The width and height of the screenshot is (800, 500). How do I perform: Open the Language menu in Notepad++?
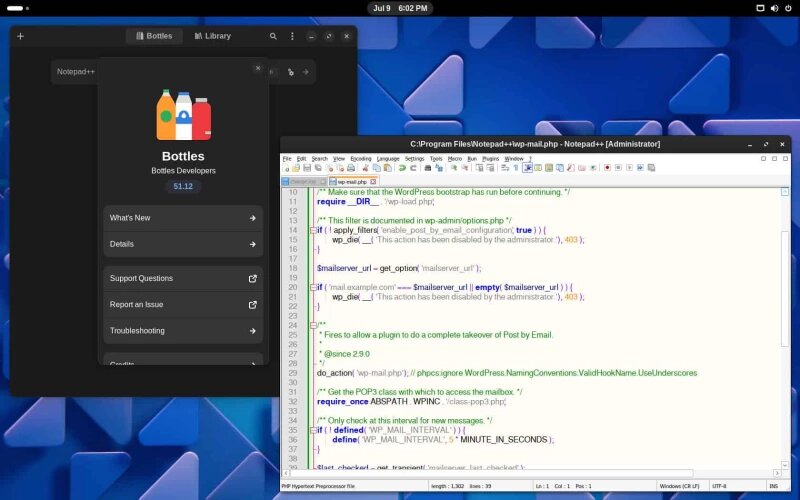[388, 159]
